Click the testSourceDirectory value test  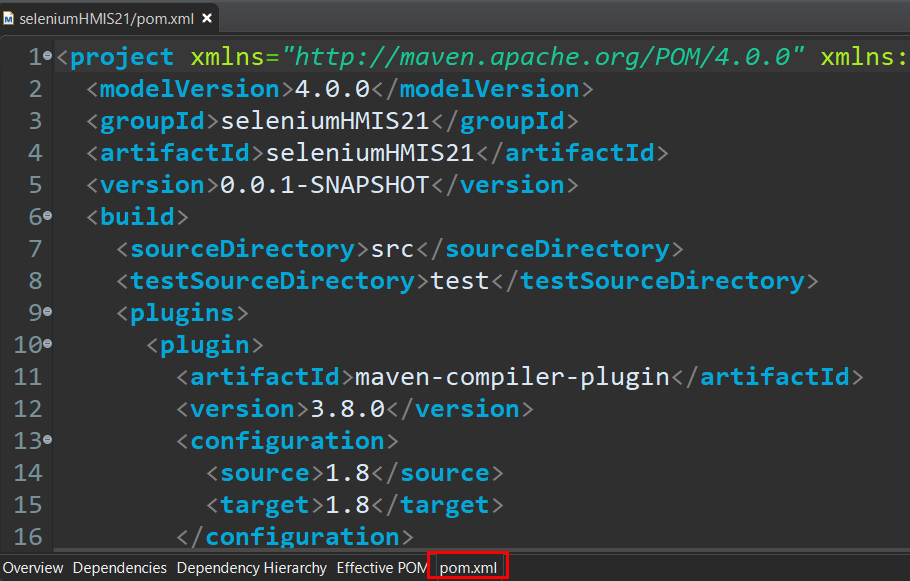(460, 281)
